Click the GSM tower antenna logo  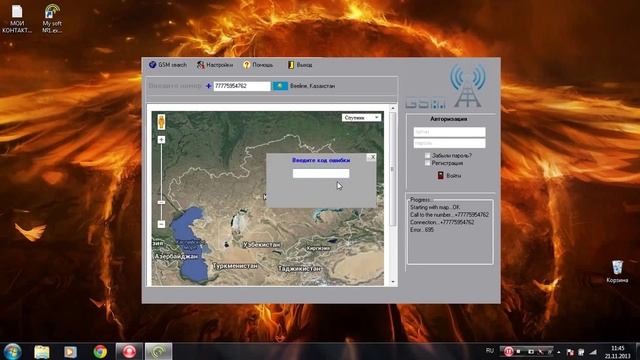coord(468,85)
